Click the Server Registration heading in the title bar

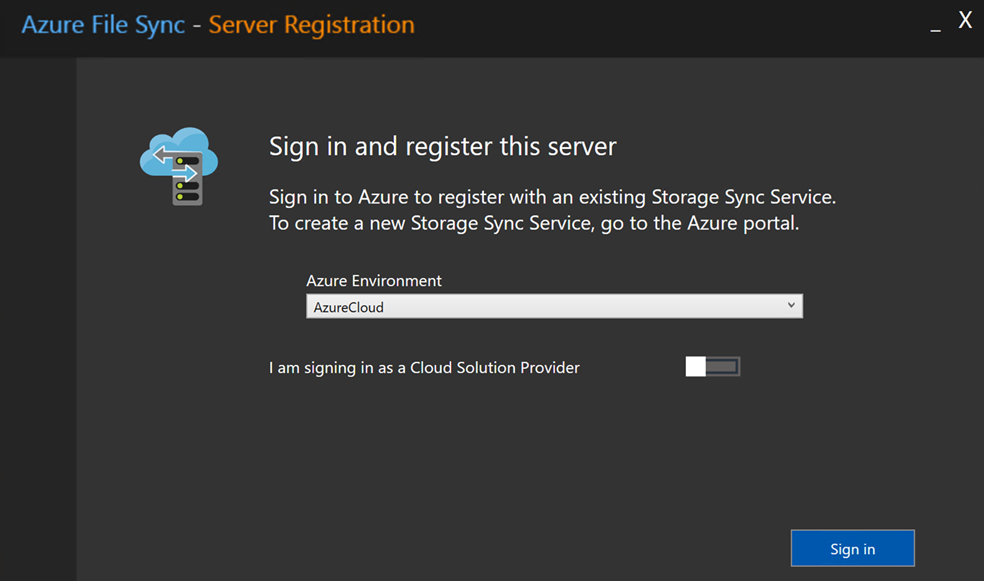click(311, 24)
